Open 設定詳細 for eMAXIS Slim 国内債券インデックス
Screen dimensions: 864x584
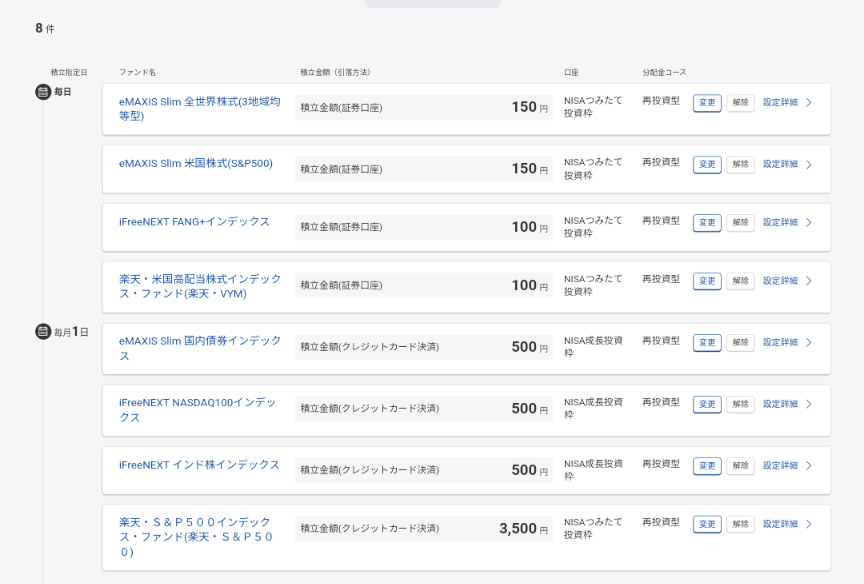pos(780,342)
